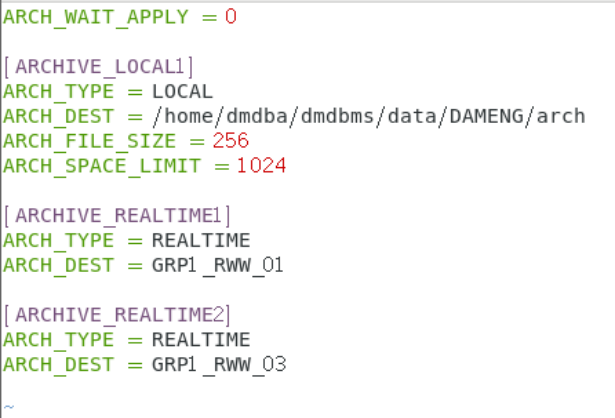Select the [ARCHIVE_REALTIME1] section header
This screenshot has height=418, width=615.
tap(117, 216)
